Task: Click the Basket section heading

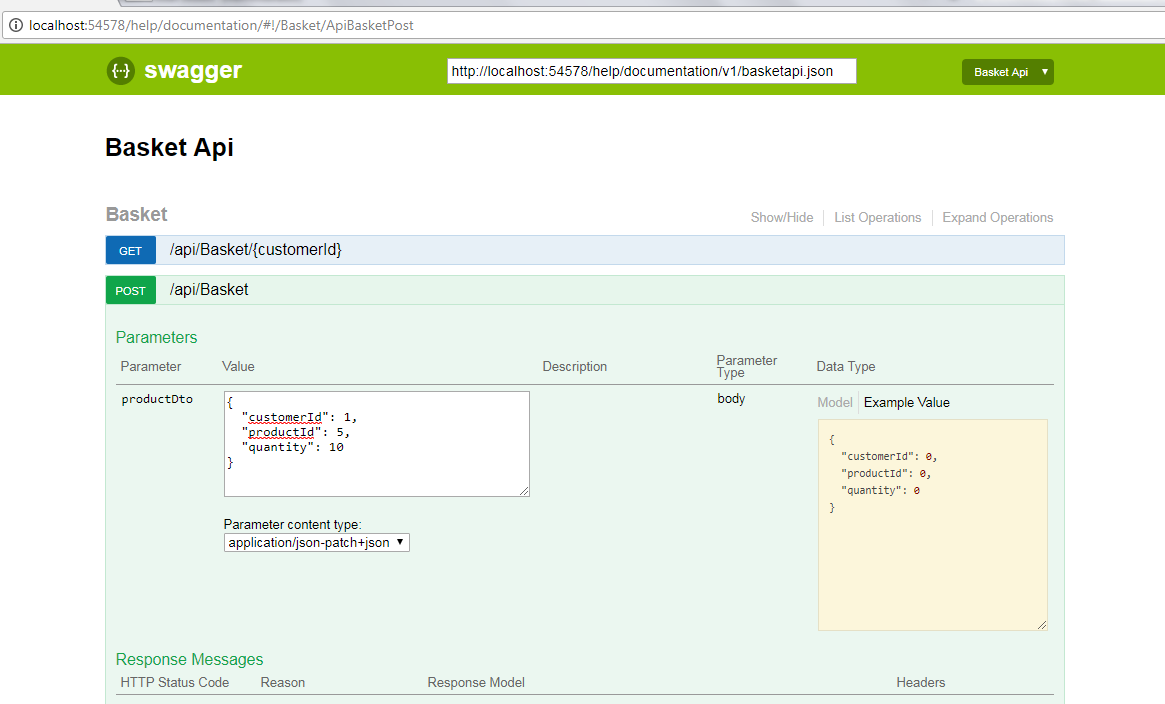Action: [137, 215]
